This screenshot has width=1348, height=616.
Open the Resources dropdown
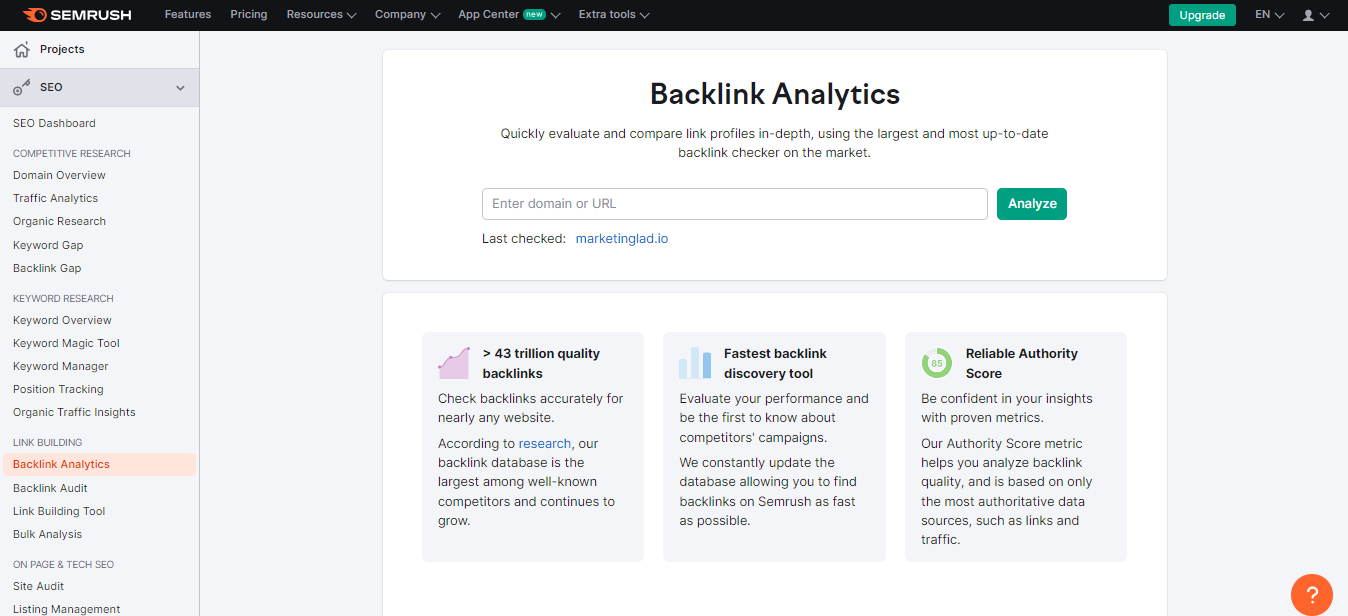[321, 15]
